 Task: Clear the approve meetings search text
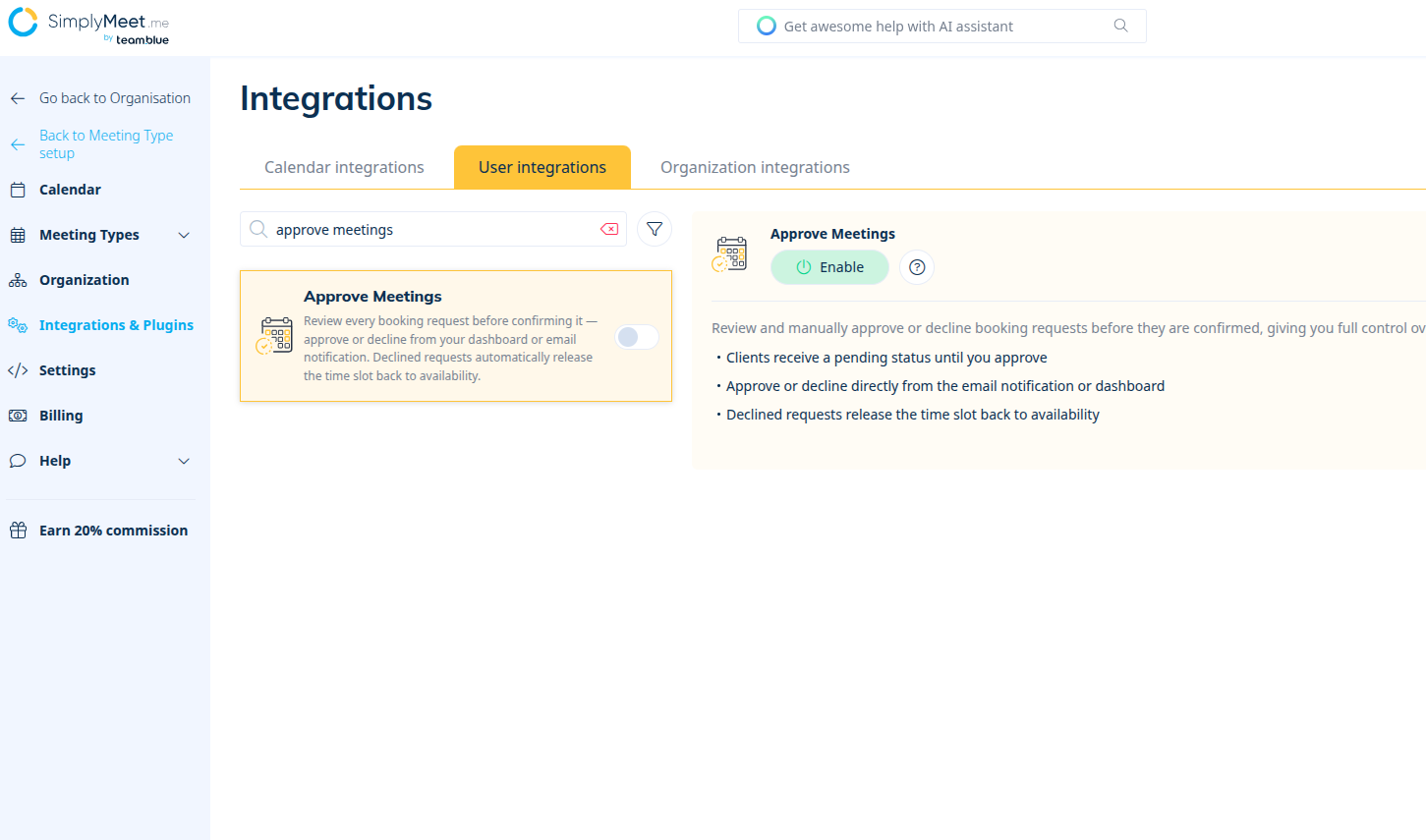click(x=609, y=229)
